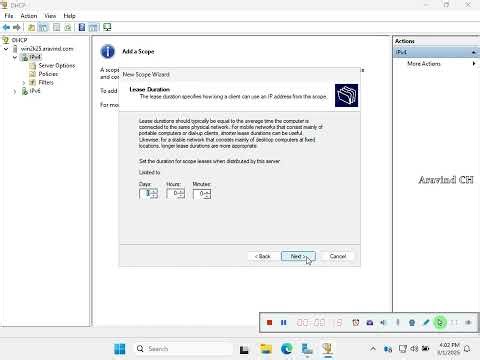Image resolution: width=480 pixels, height=360 pixels.
Task: Click Next in the New Scope Wizard
Action: point(298,256)
